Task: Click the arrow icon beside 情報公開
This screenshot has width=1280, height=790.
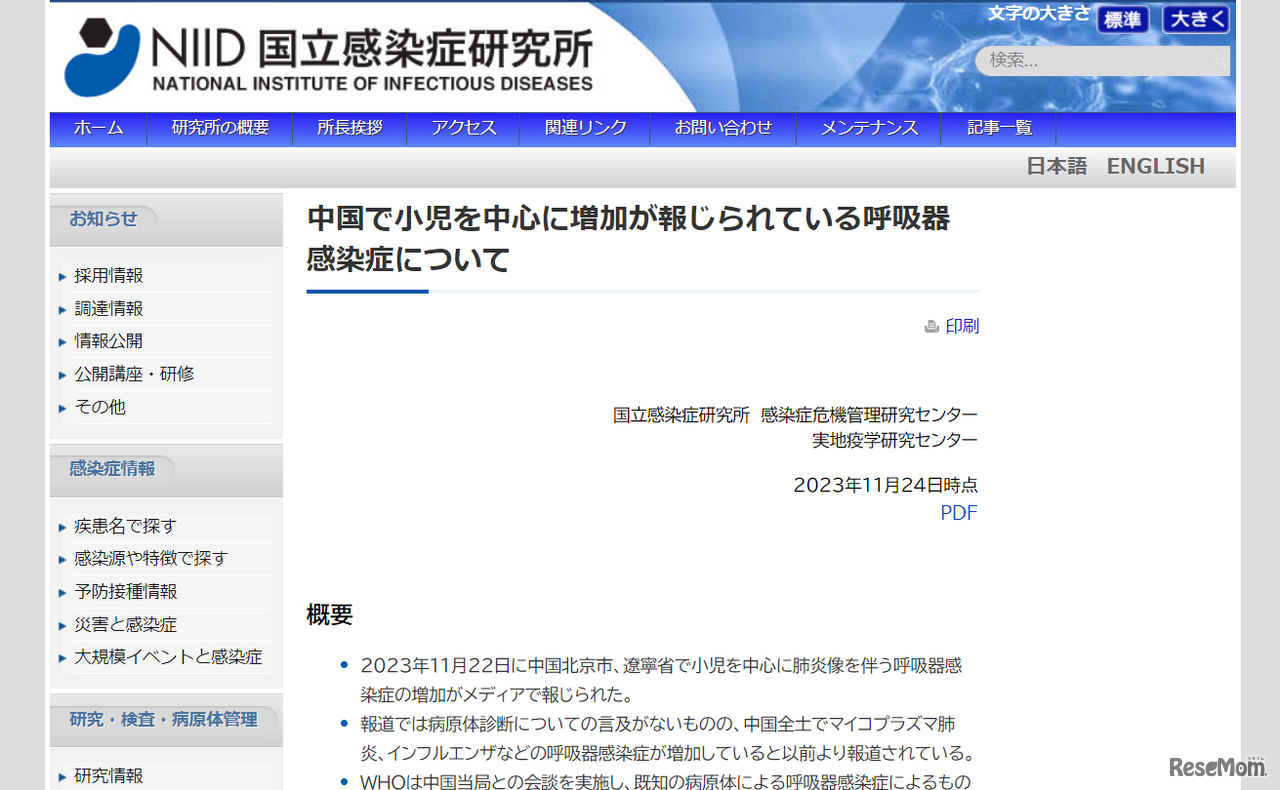Action: click(x=63, y=341)
